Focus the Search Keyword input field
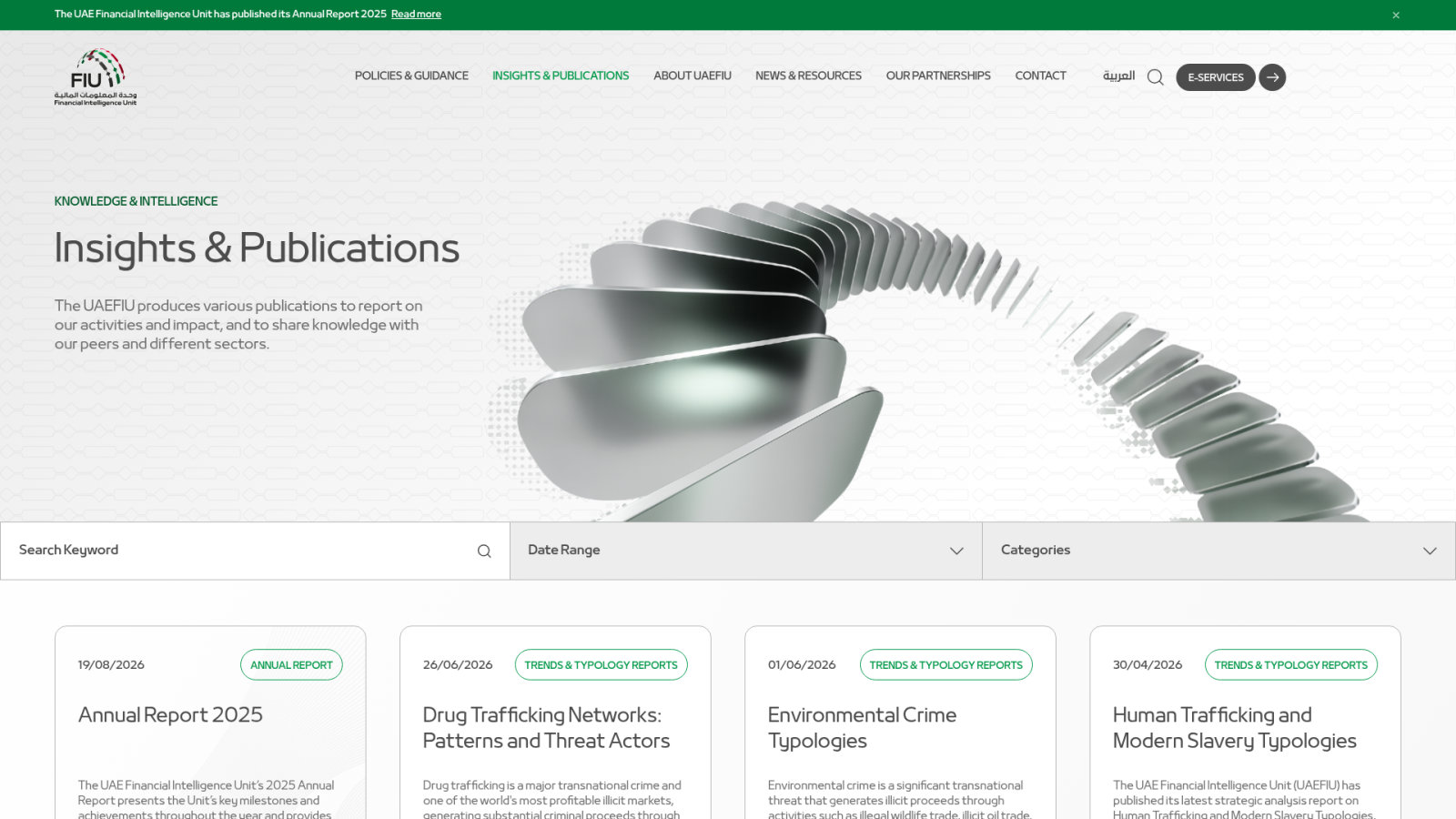1456x819 pixels. pyautogui.click(x=255, y=551)
